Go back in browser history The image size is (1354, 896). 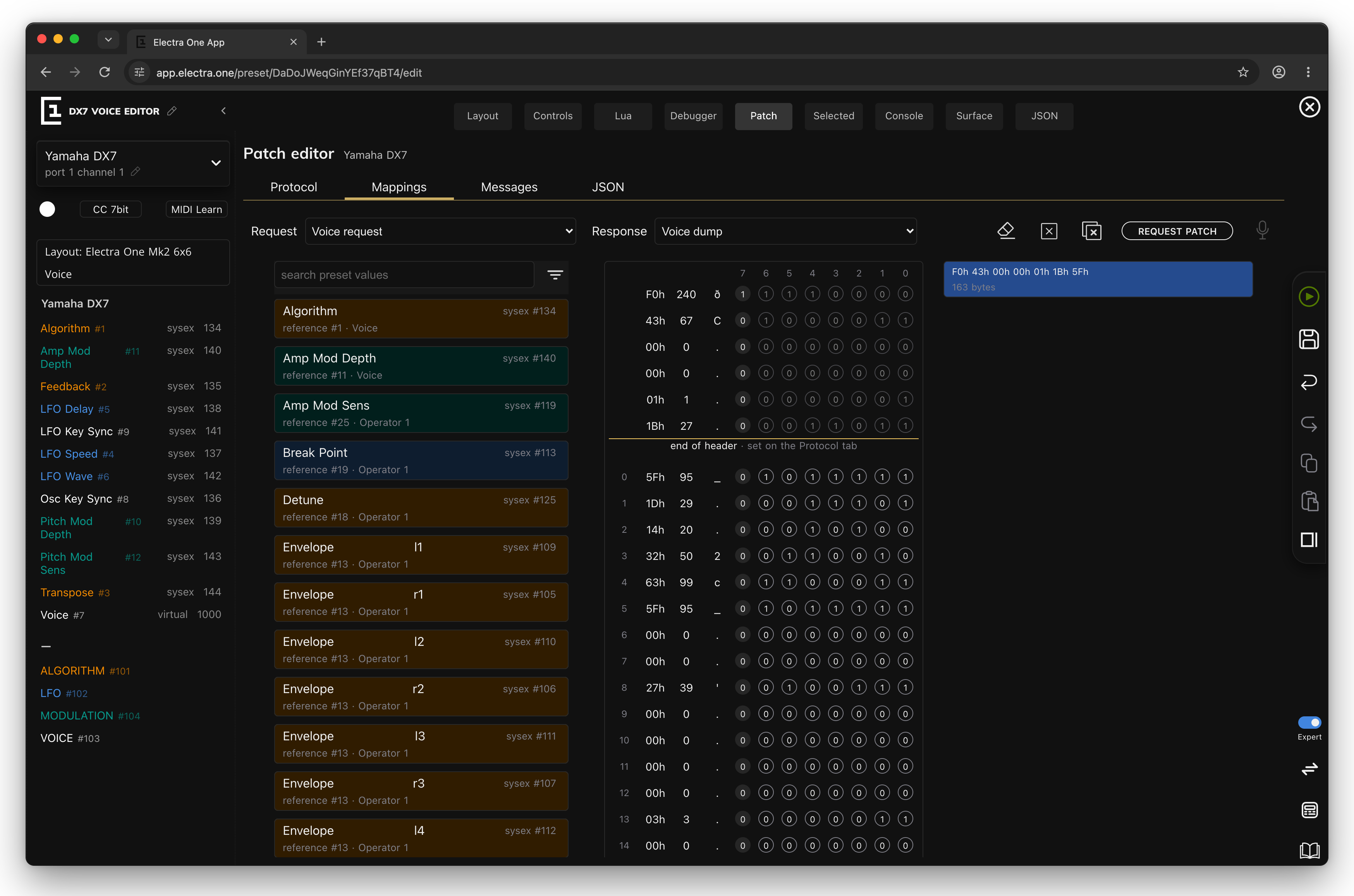(46, 72)
